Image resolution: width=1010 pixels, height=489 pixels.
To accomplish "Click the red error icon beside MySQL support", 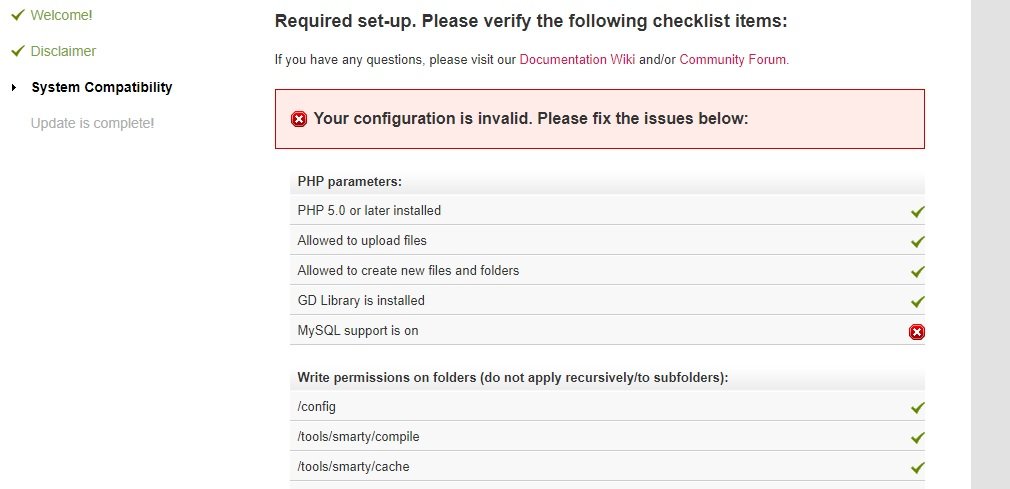I will [x=917, y=332].
